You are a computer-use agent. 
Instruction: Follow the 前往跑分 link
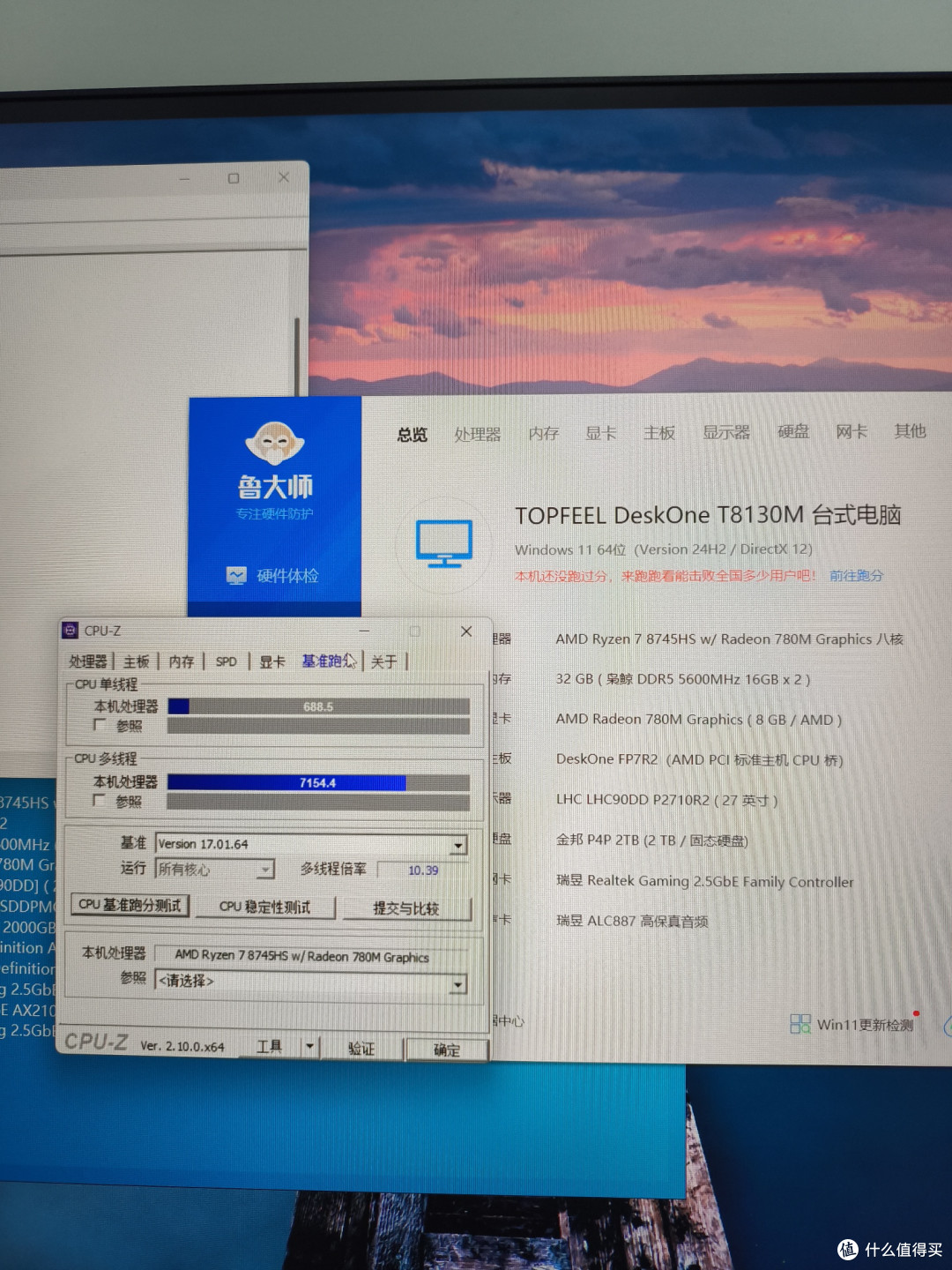coord(856,576)
